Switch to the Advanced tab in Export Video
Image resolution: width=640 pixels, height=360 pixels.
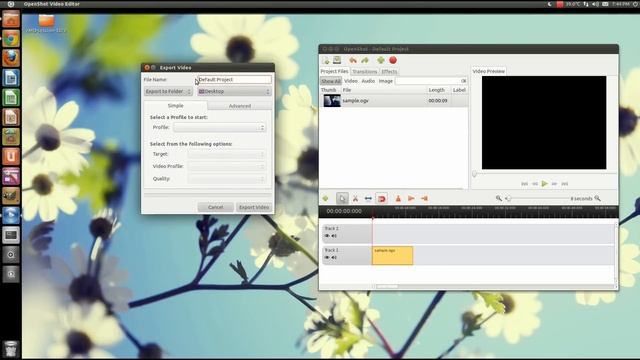pyautogui.click(x=240, y=106)
